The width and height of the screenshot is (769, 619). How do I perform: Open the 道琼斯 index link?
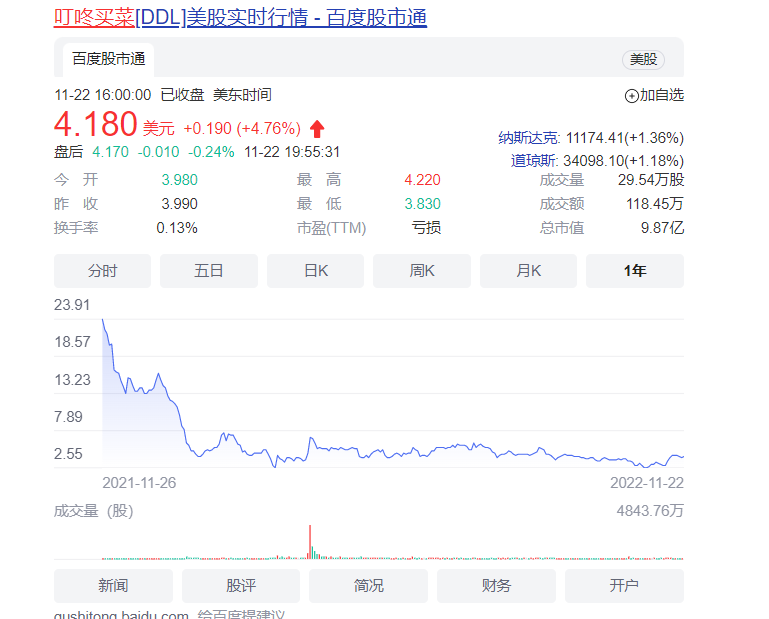[533, 161]
